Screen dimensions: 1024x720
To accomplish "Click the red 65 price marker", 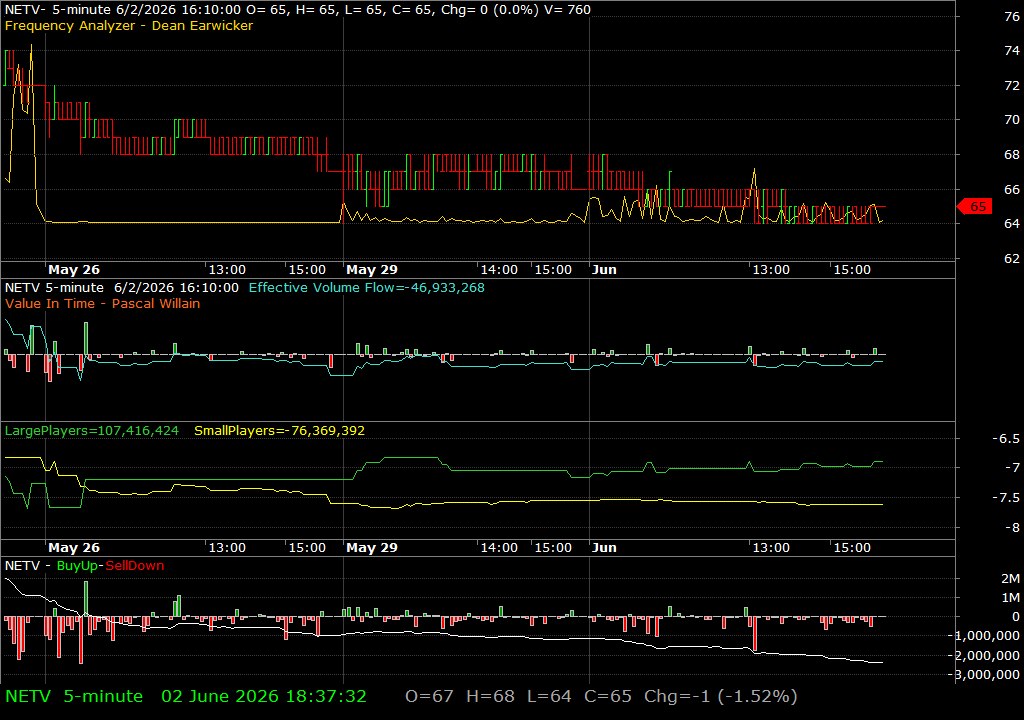I will [974, 206].
